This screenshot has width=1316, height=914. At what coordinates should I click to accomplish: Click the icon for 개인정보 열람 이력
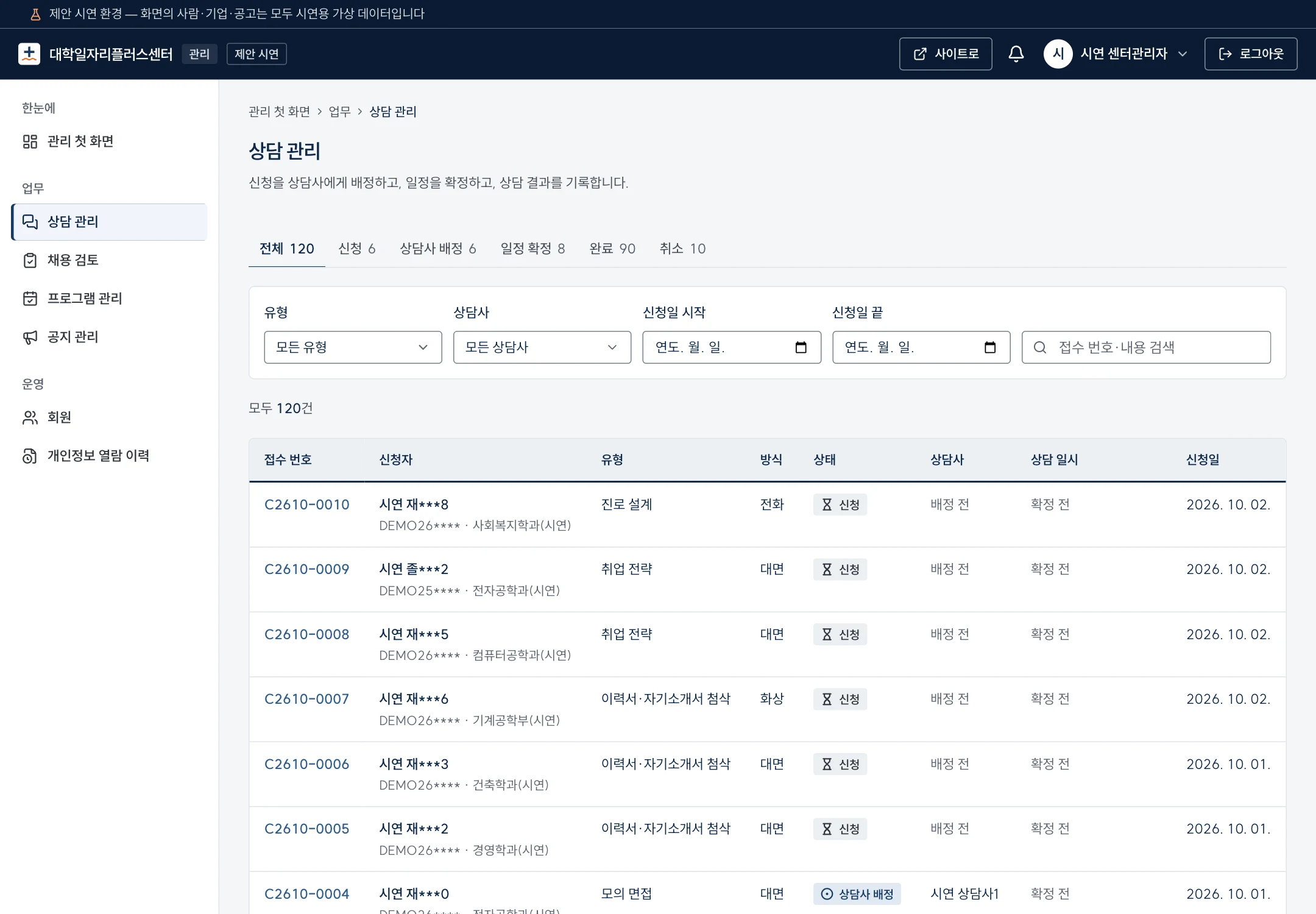point(30,456)
